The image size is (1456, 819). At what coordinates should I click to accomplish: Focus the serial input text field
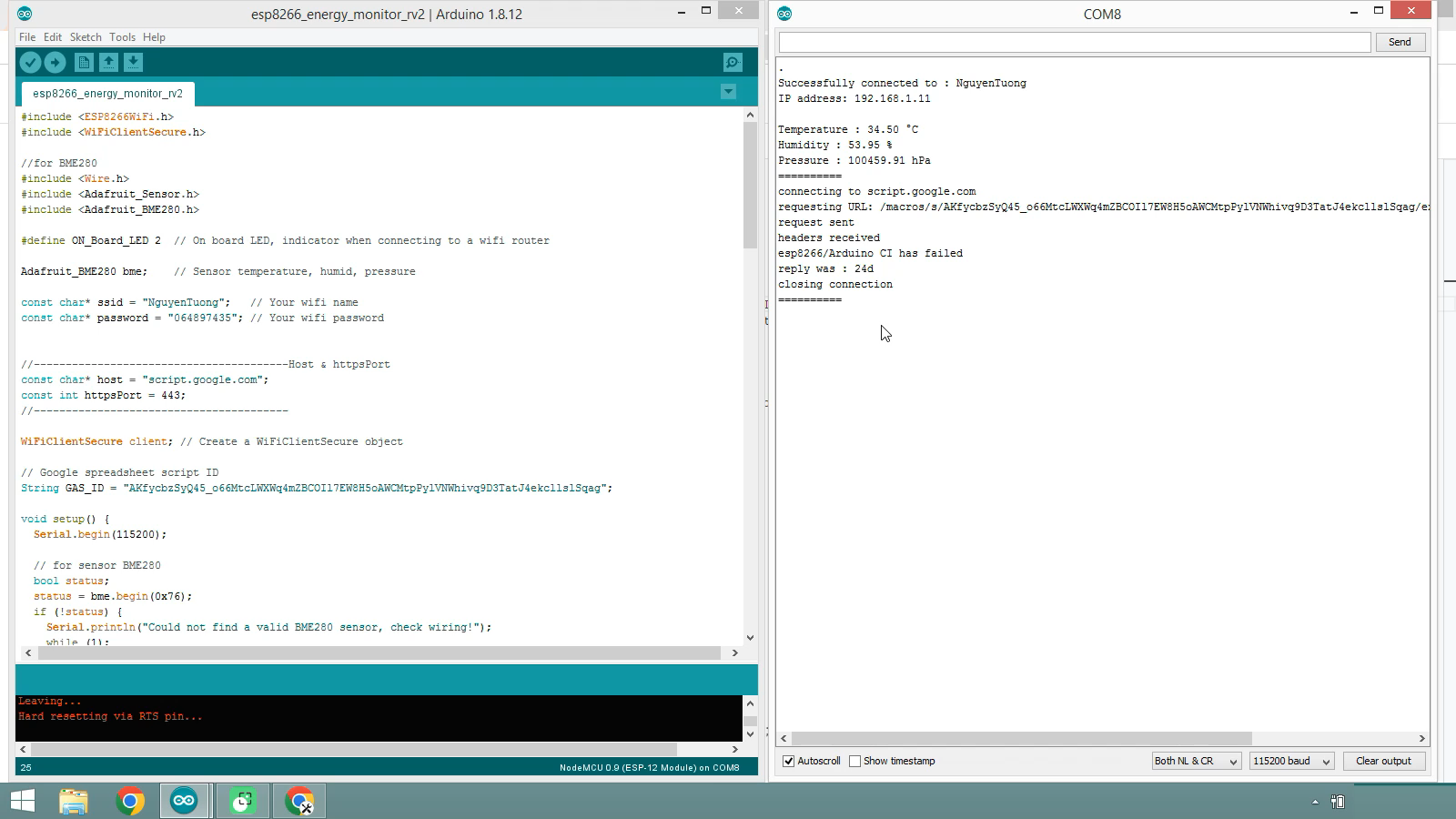1074,42
